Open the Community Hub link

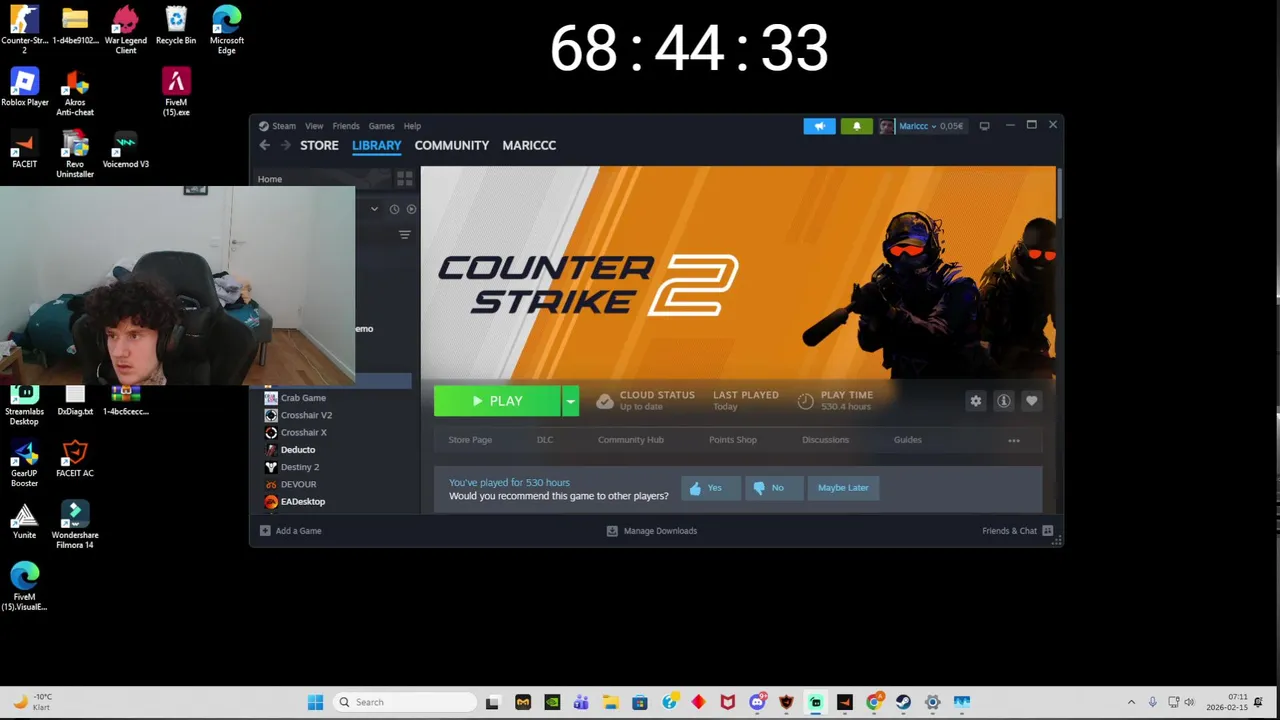631,440
